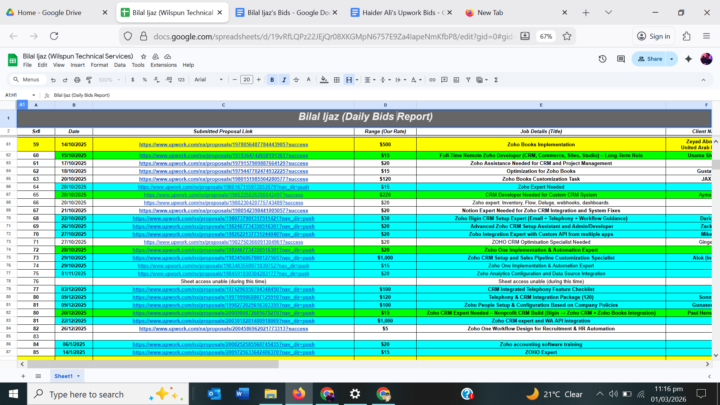Open the File menu
Screen dimensions: 720x405
coord(28,65)
